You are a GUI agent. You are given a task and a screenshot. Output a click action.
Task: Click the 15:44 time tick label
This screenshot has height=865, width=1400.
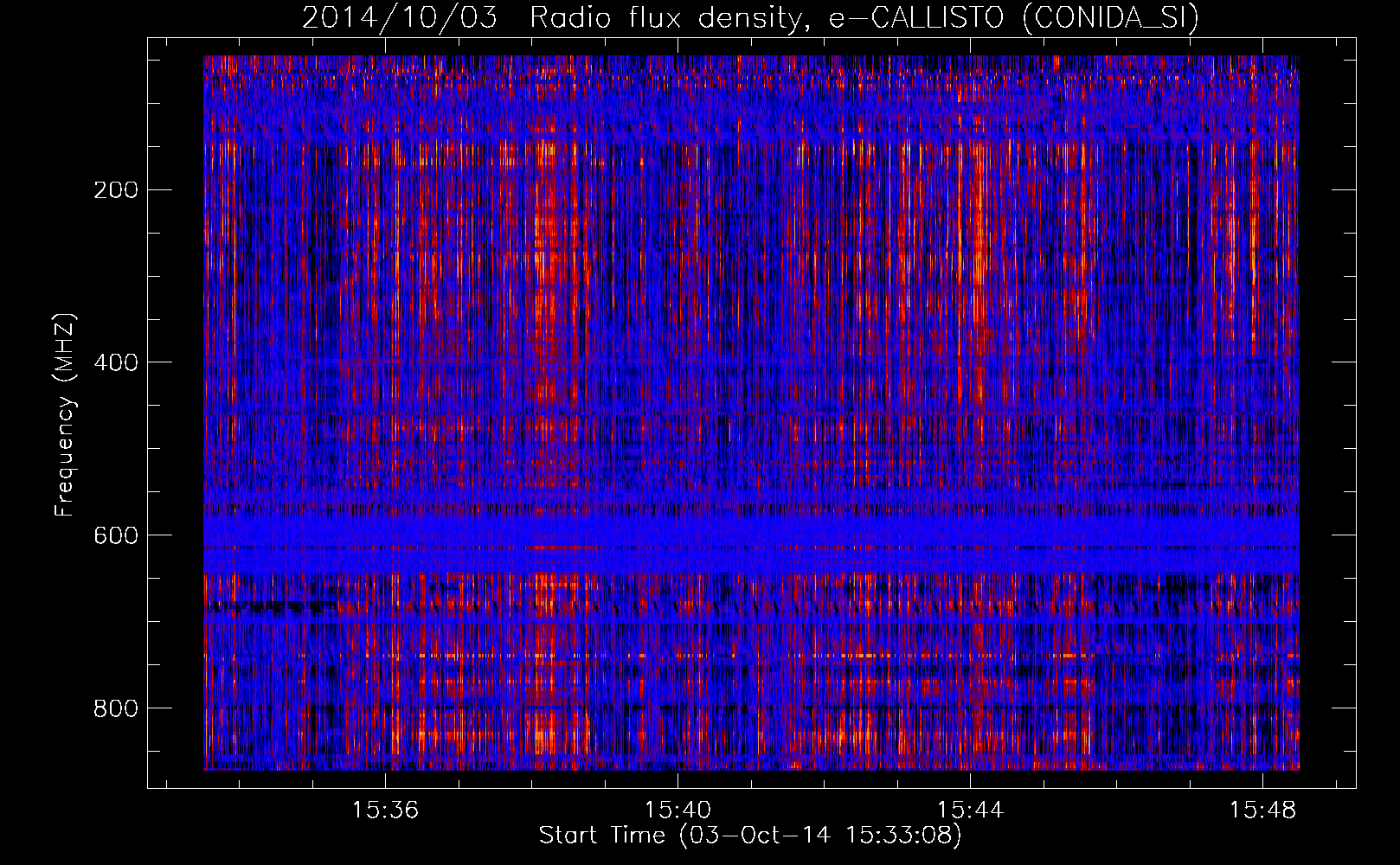[x=970, y=810]
